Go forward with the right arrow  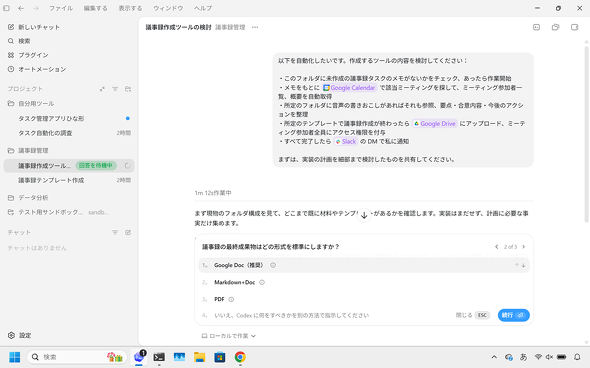[36, 8]
